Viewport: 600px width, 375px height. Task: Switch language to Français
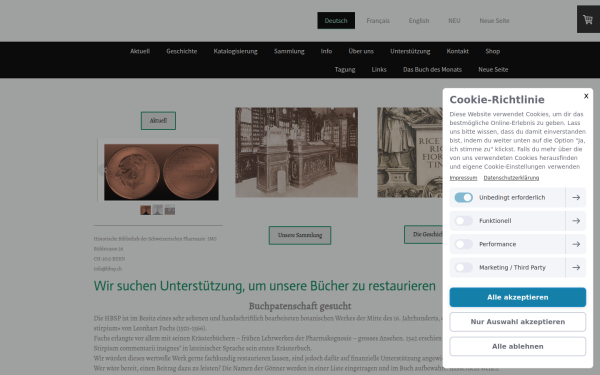click(378, 21)
